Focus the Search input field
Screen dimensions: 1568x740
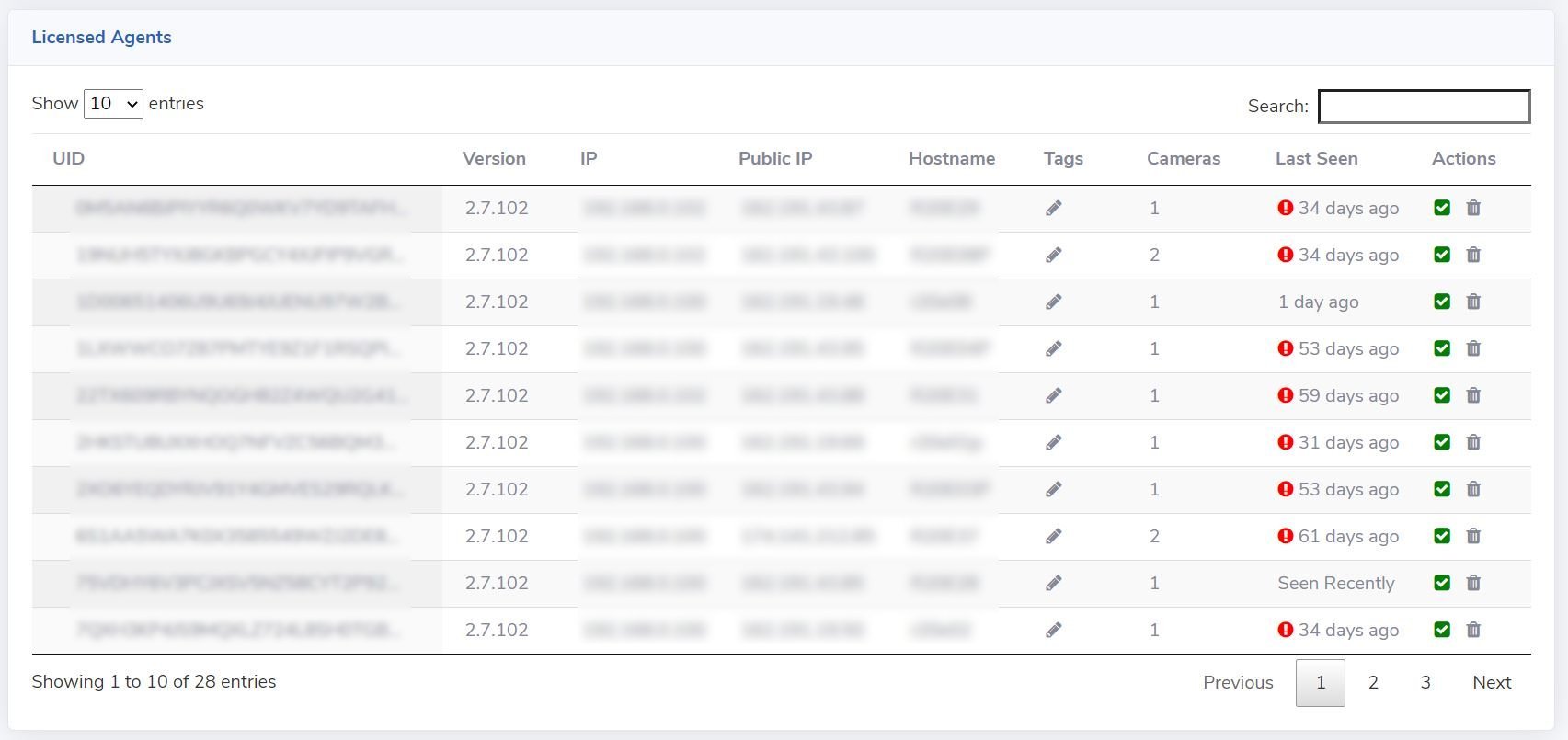1424,107
